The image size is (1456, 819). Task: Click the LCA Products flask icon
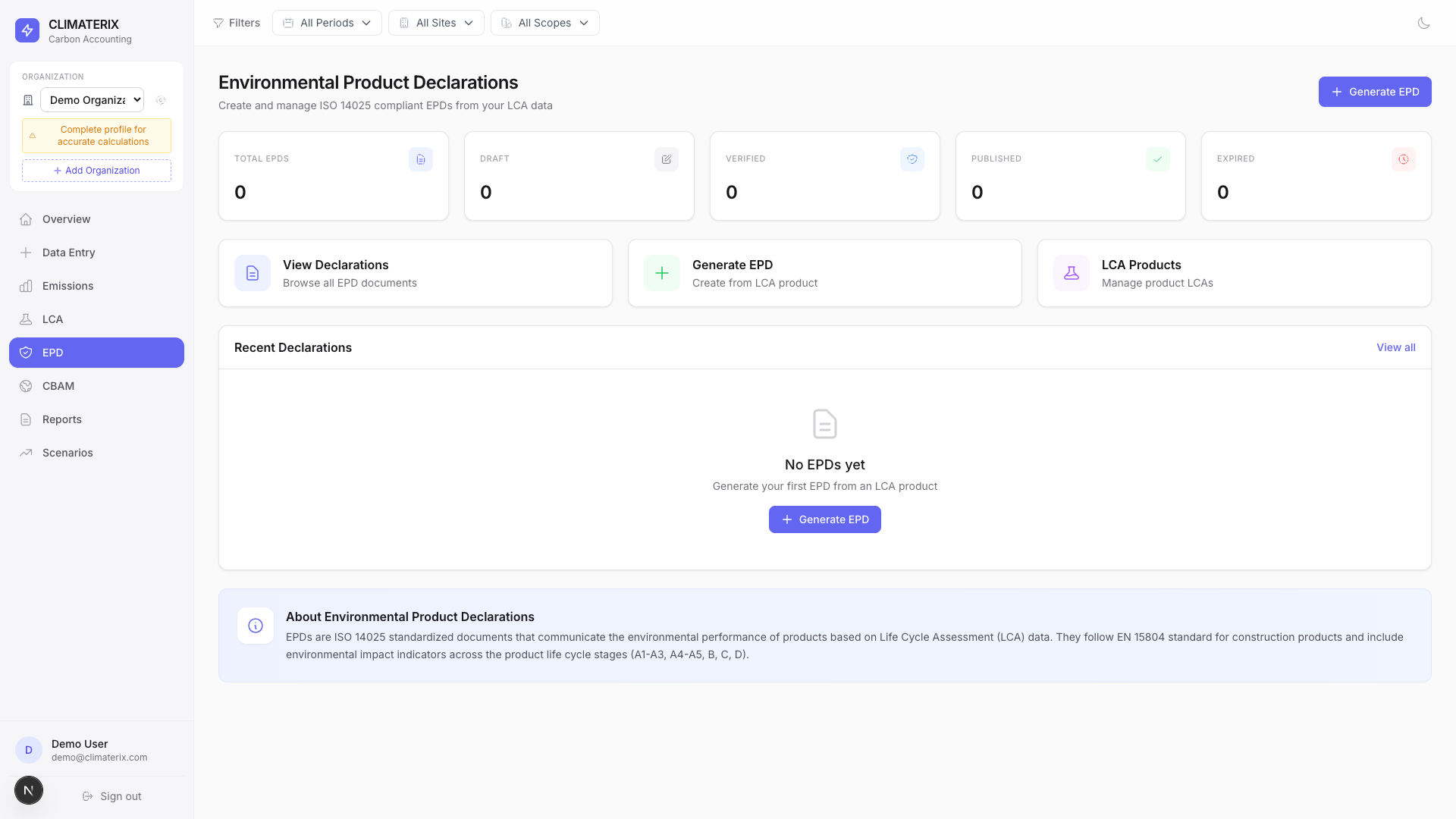(1071, 273)
